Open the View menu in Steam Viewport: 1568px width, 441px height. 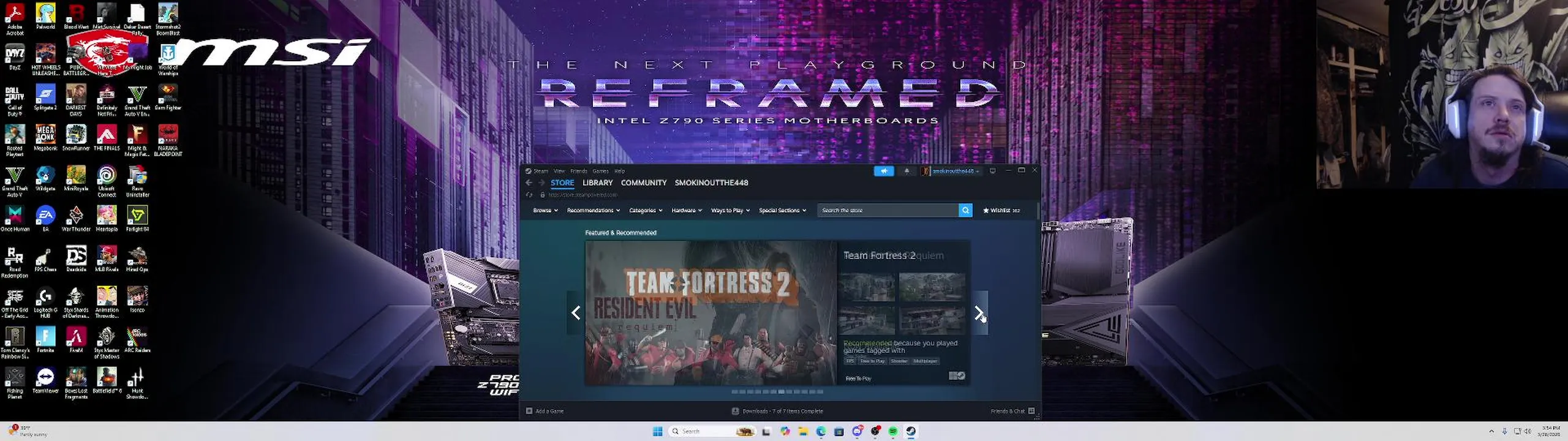(559, 171)
